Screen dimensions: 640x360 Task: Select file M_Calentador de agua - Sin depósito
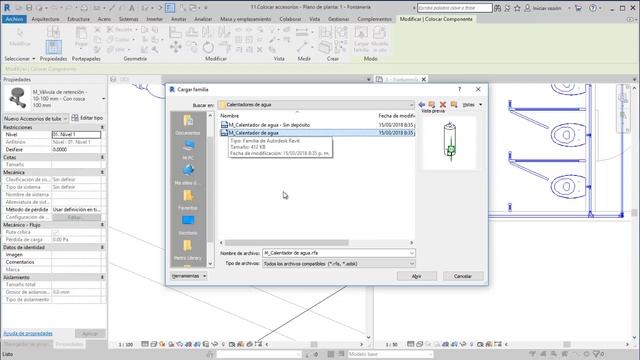(269, 125)
